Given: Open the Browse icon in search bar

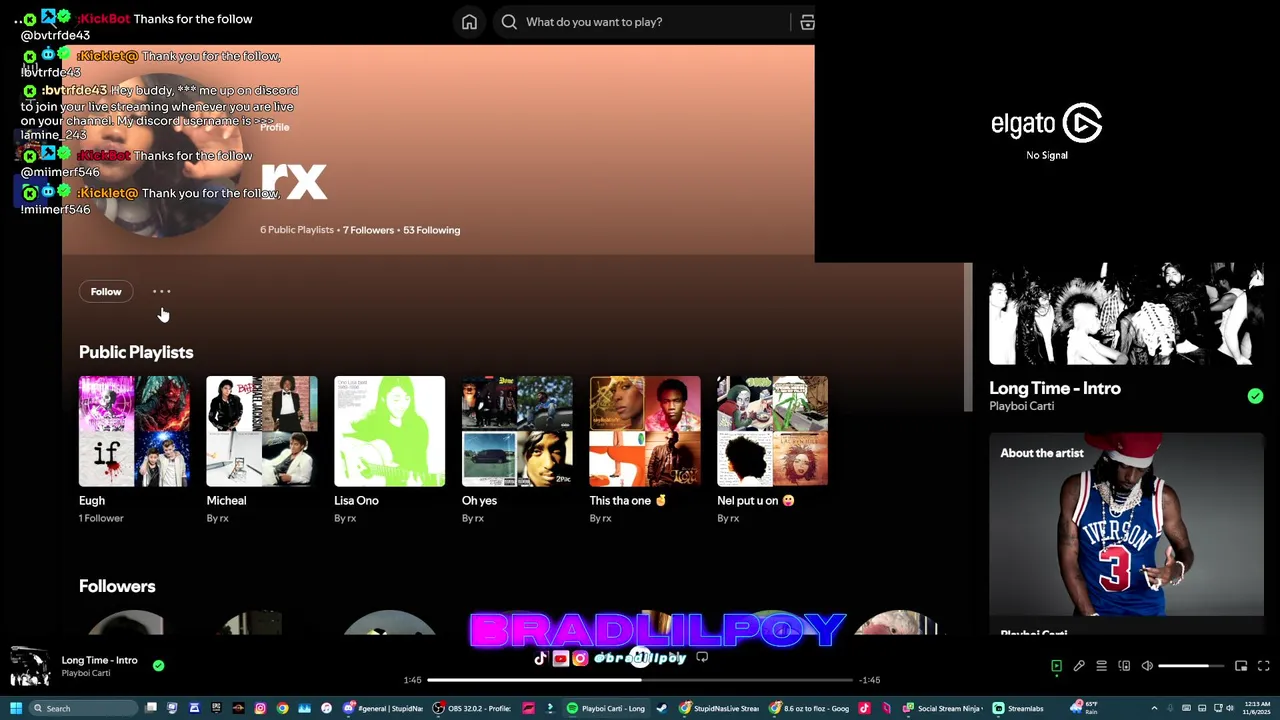Looking at the screenshot, I should point(807,22).
